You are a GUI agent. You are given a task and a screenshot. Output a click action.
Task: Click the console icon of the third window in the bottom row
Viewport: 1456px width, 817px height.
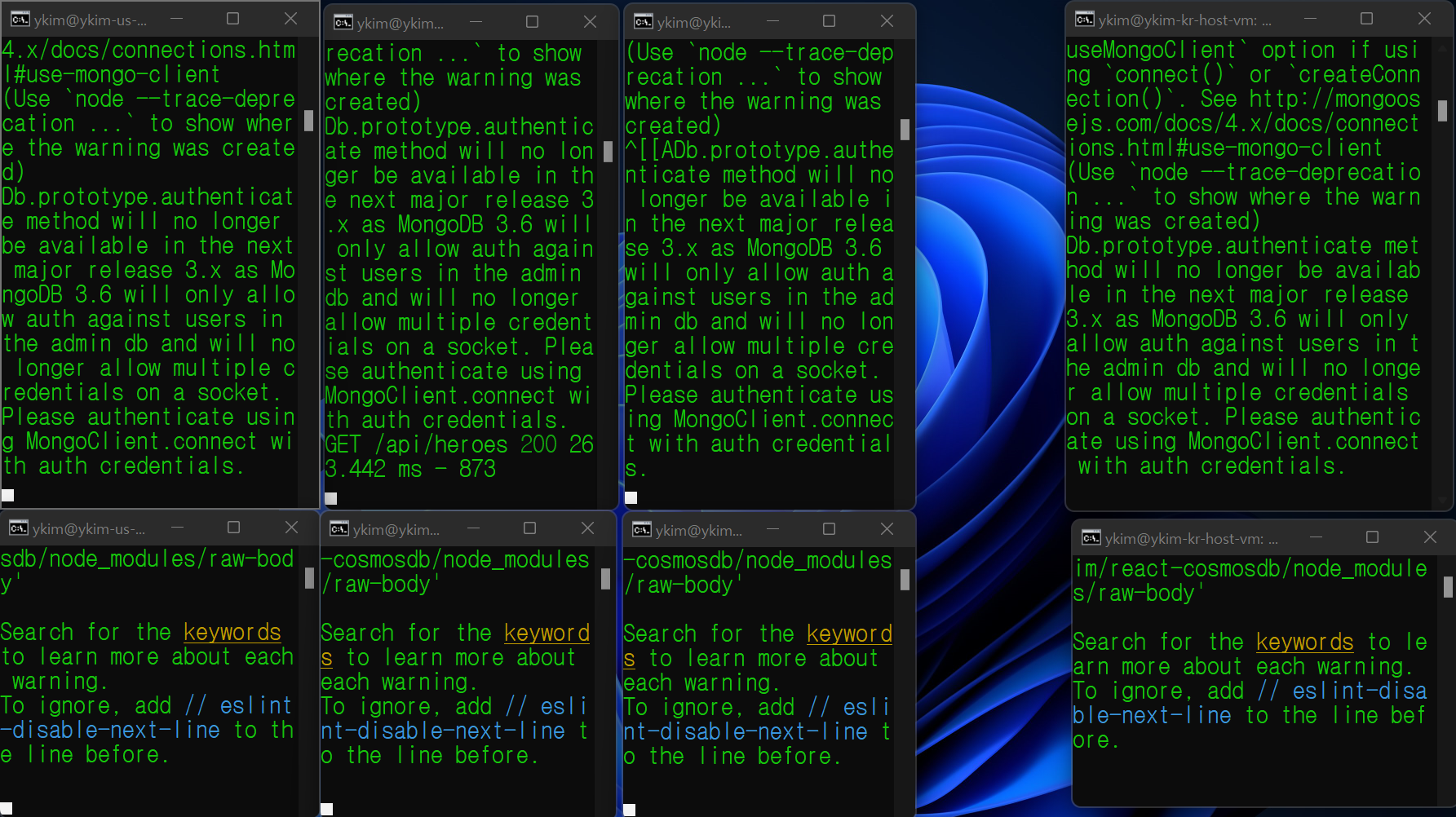pos(642,530)
